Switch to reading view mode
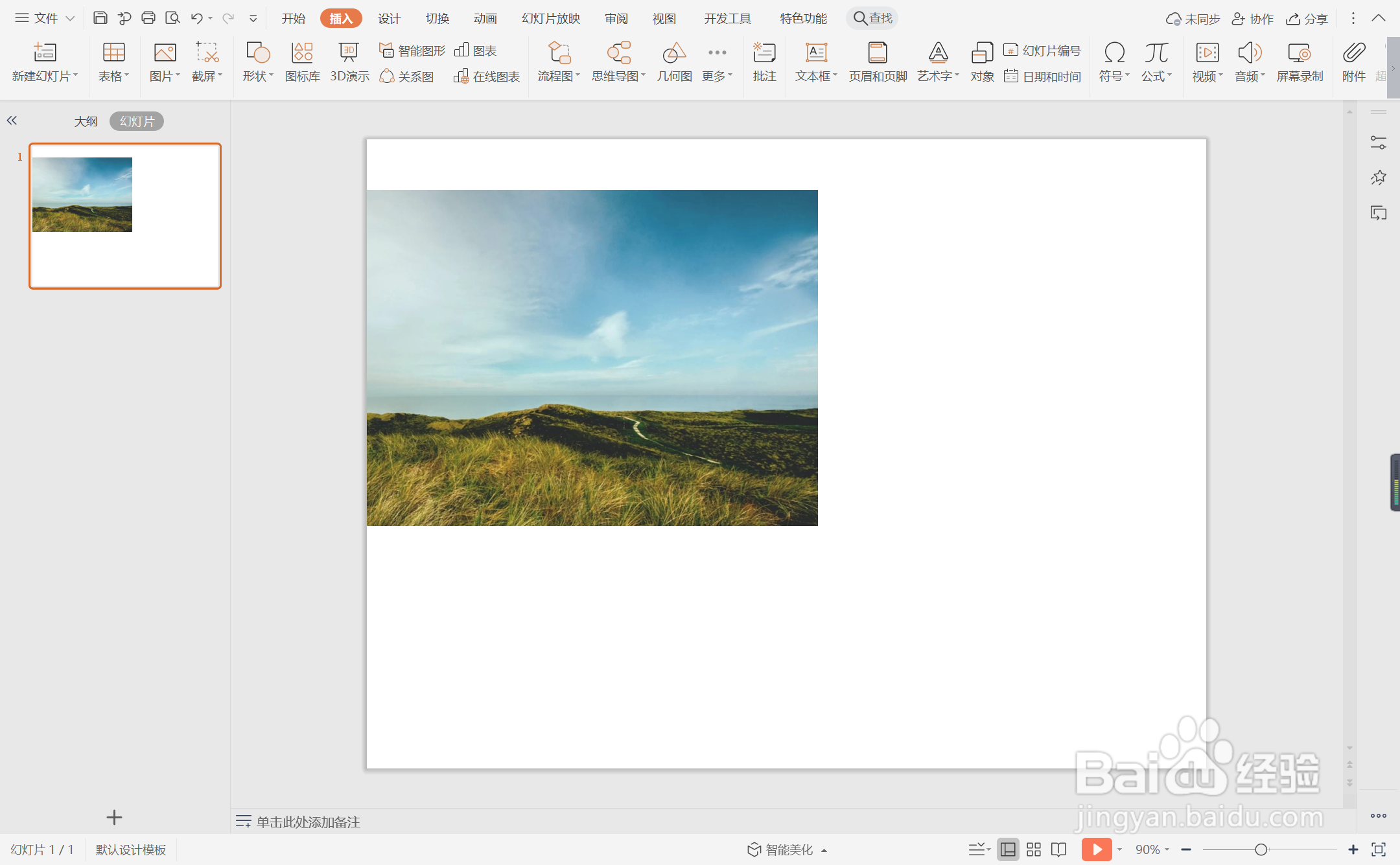The image size is (1400, 865). (1059, 849)
